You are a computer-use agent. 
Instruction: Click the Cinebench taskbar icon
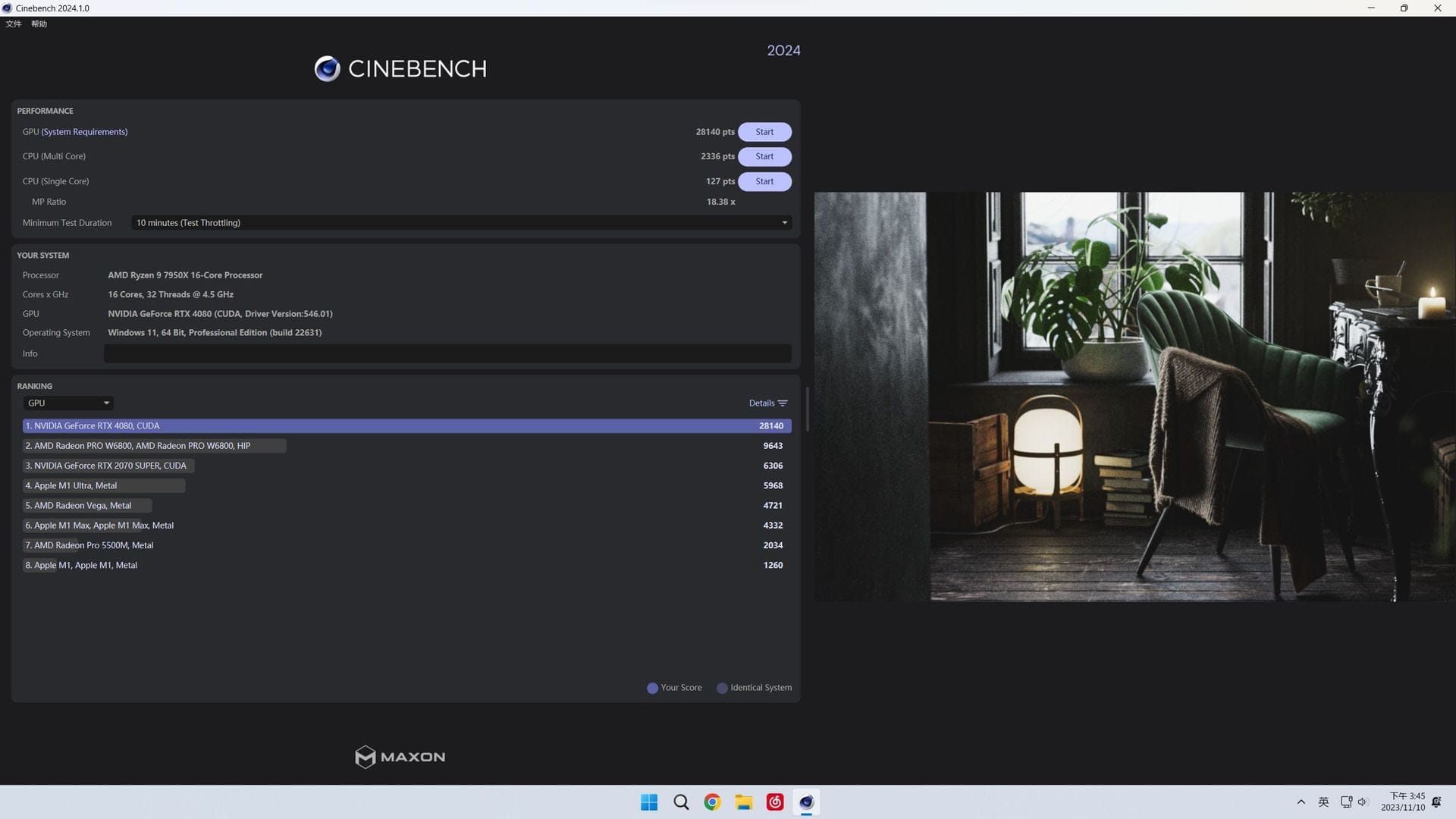pos(806,802)
